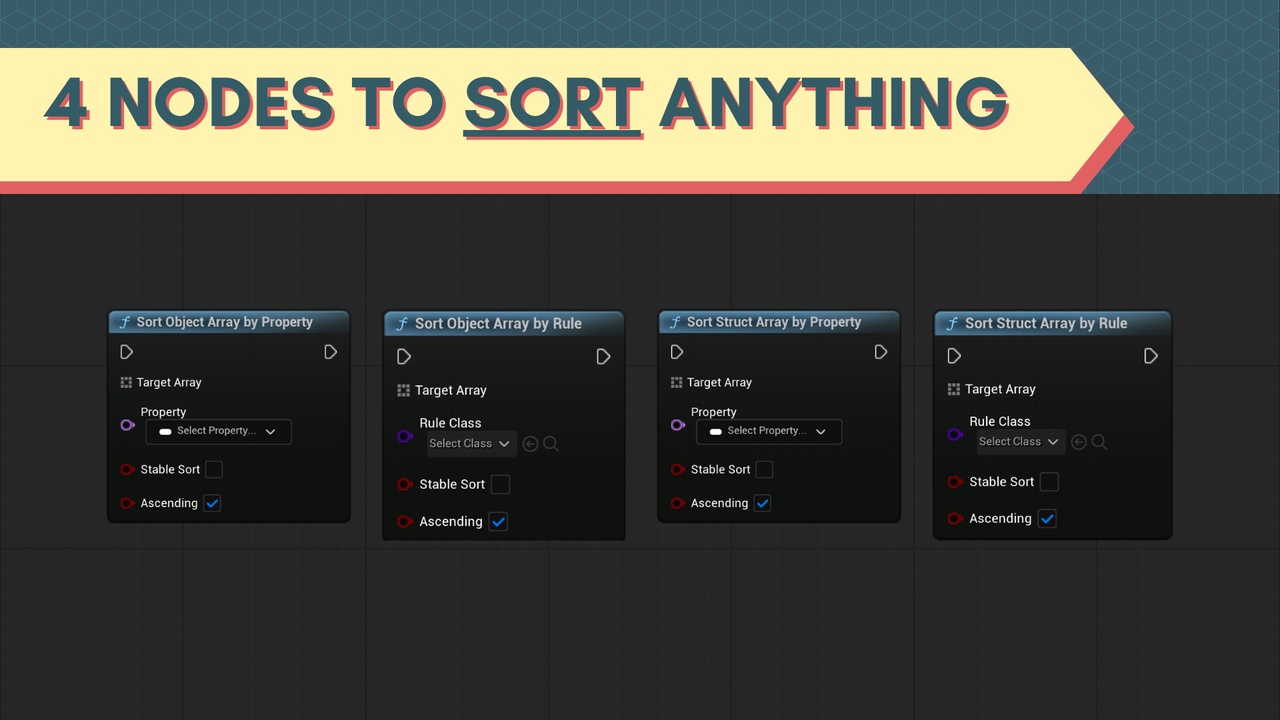Uncheck Ascending on Sort Object Array by Rule
The width and height of the screenshot is (1280, 720).
498,521
